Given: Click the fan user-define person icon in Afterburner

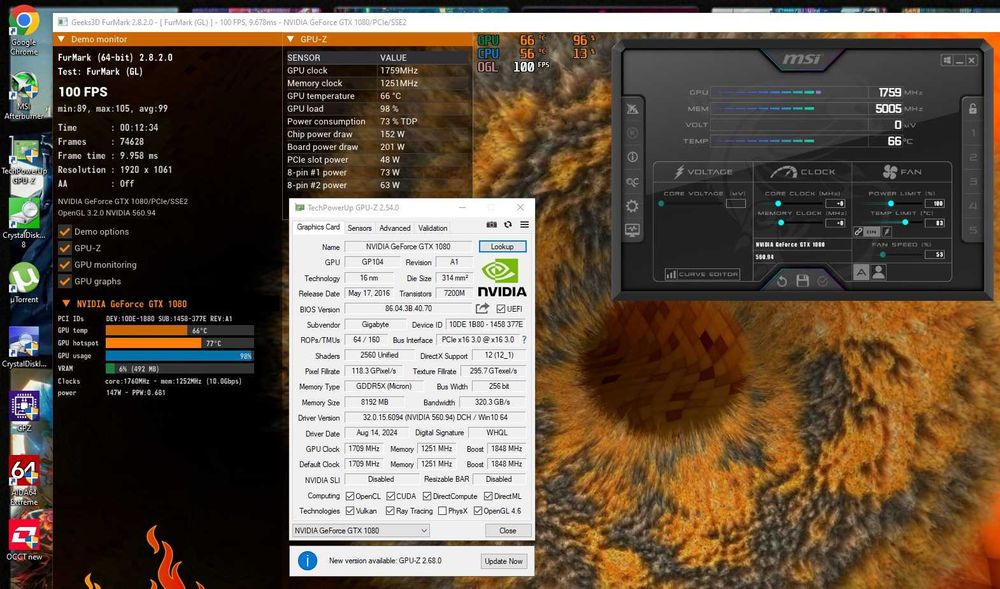Looking at the screenshot, I should click(878, 272).
